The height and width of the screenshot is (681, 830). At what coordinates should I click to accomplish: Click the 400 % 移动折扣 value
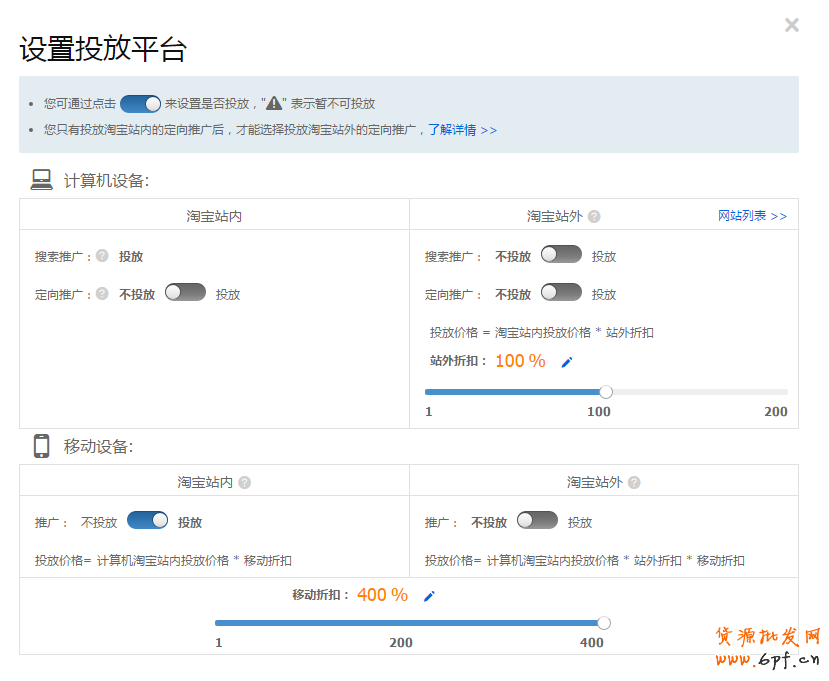click(382, 595)
